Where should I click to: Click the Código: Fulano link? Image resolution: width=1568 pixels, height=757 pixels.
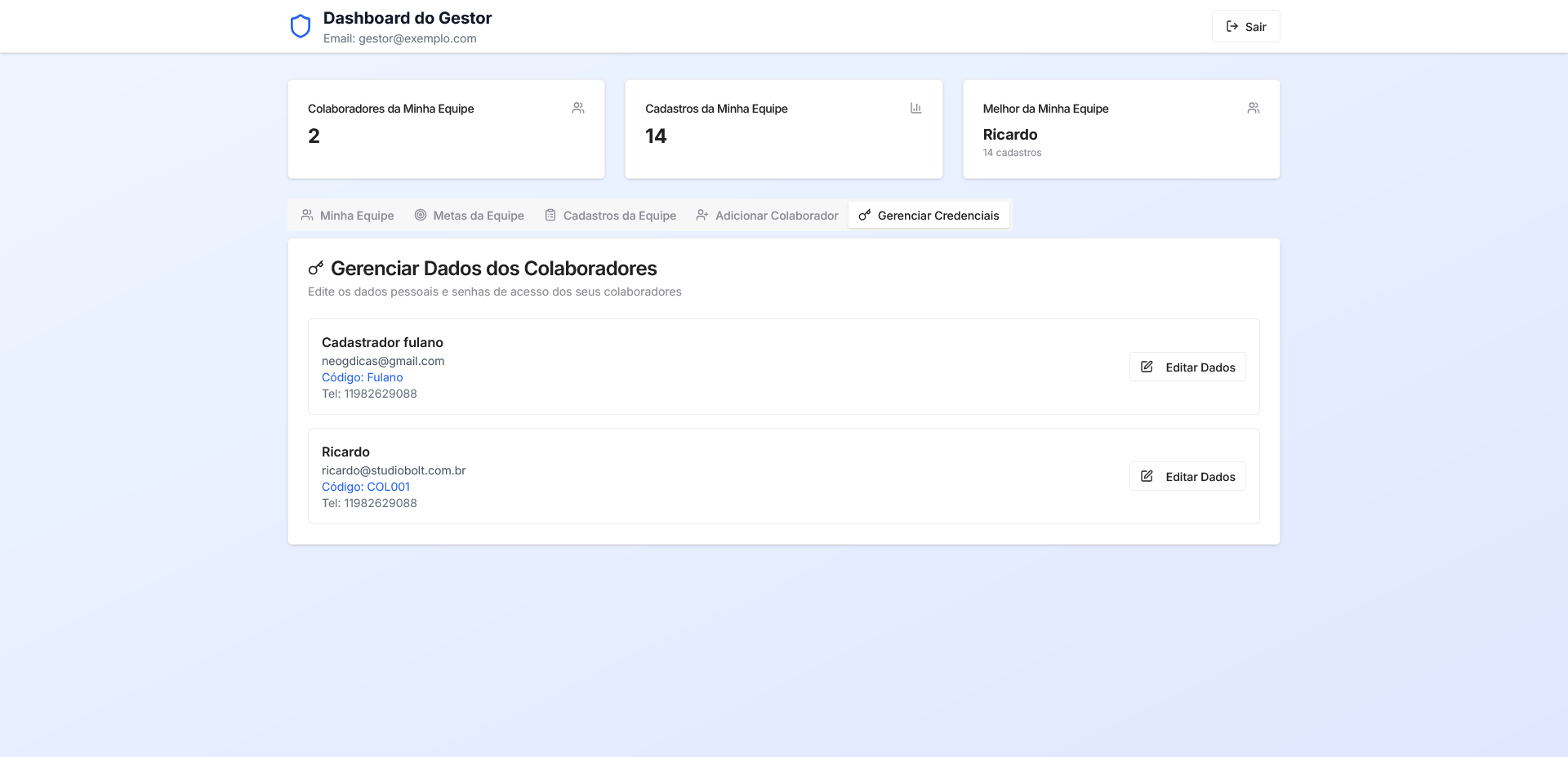(362, 377)
